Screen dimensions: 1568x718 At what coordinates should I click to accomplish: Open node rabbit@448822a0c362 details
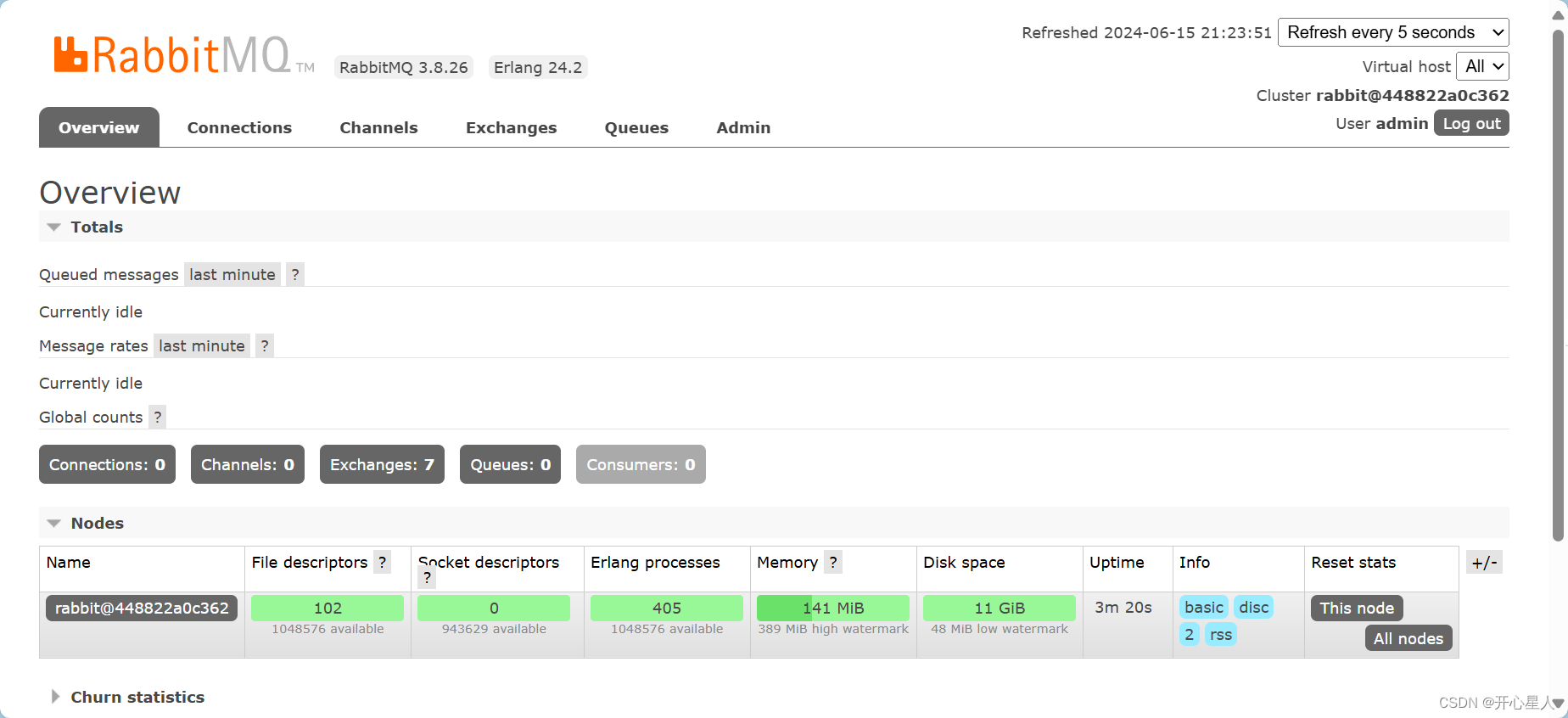coord(142,608)
